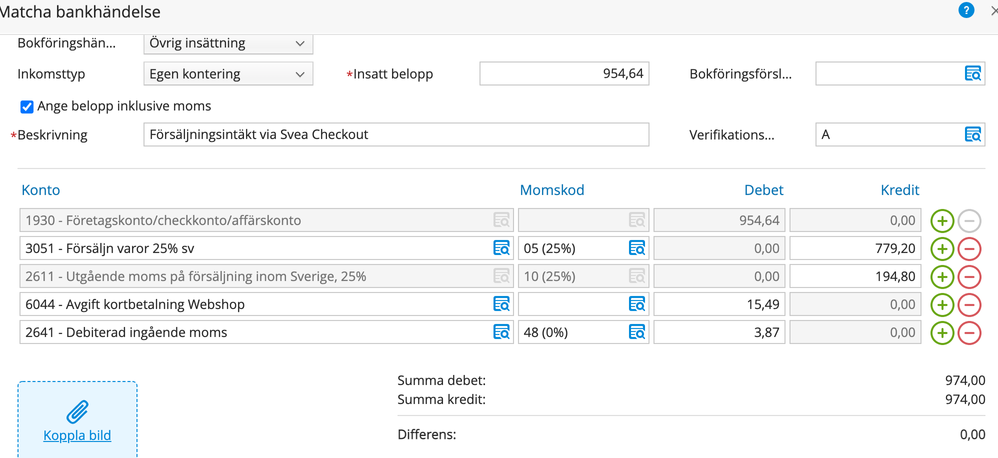The height and width of the screenshot is (458, 998).
Task: Click the Insatt belopp amount field
Action: (564, 74)
